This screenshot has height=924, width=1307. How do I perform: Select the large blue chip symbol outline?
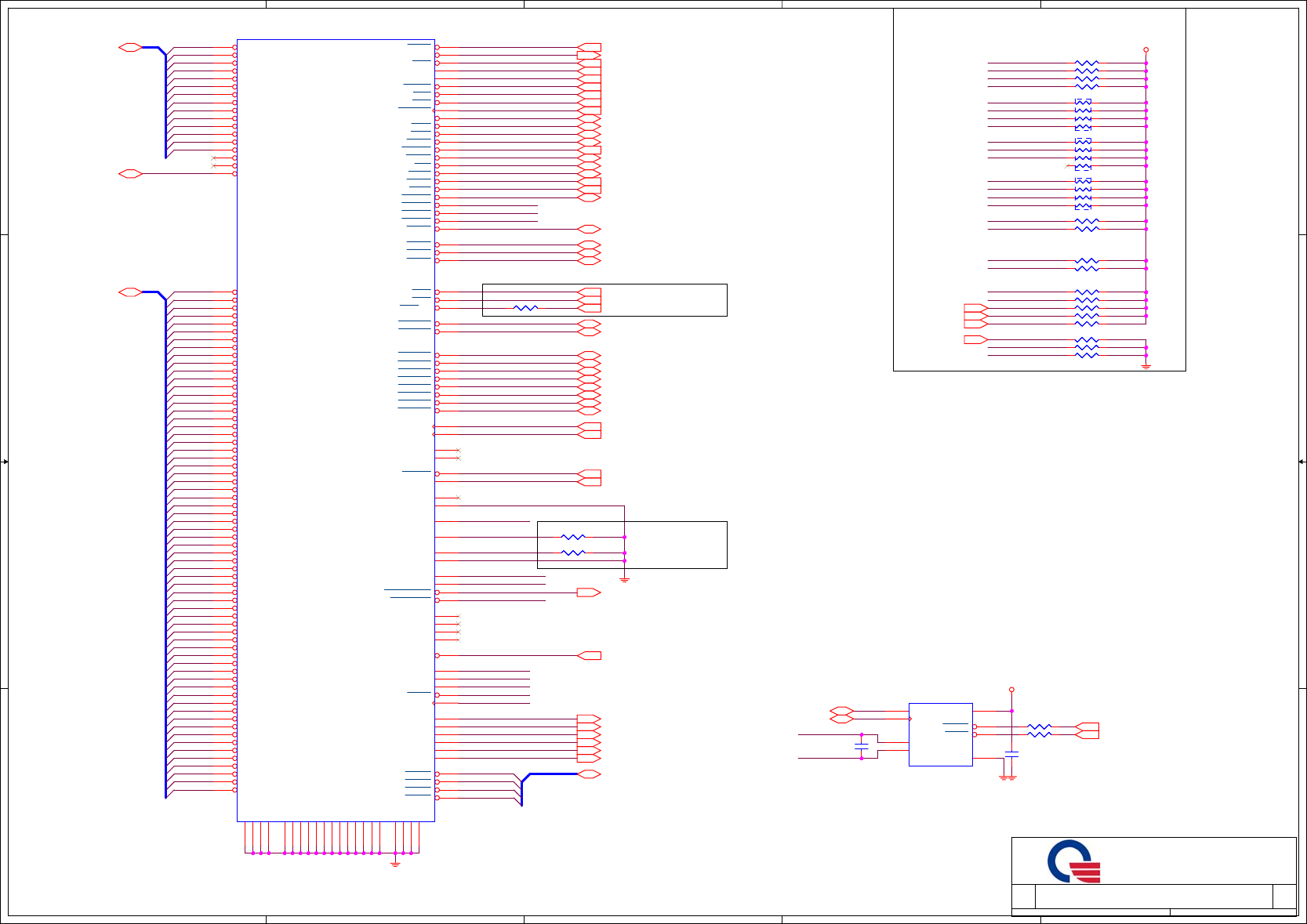coord(336,430)
